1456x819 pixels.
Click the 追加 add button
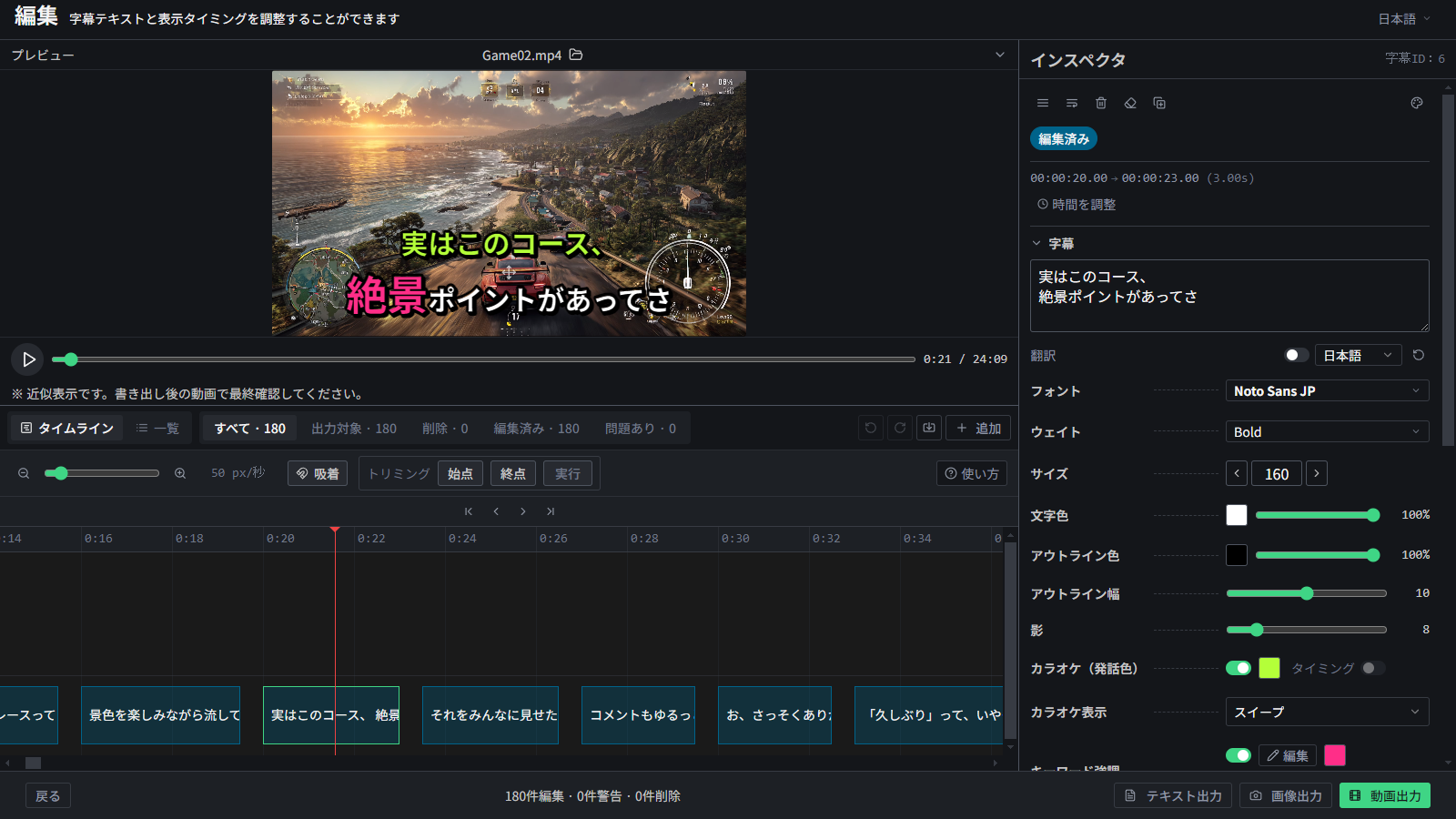[978, 428]
